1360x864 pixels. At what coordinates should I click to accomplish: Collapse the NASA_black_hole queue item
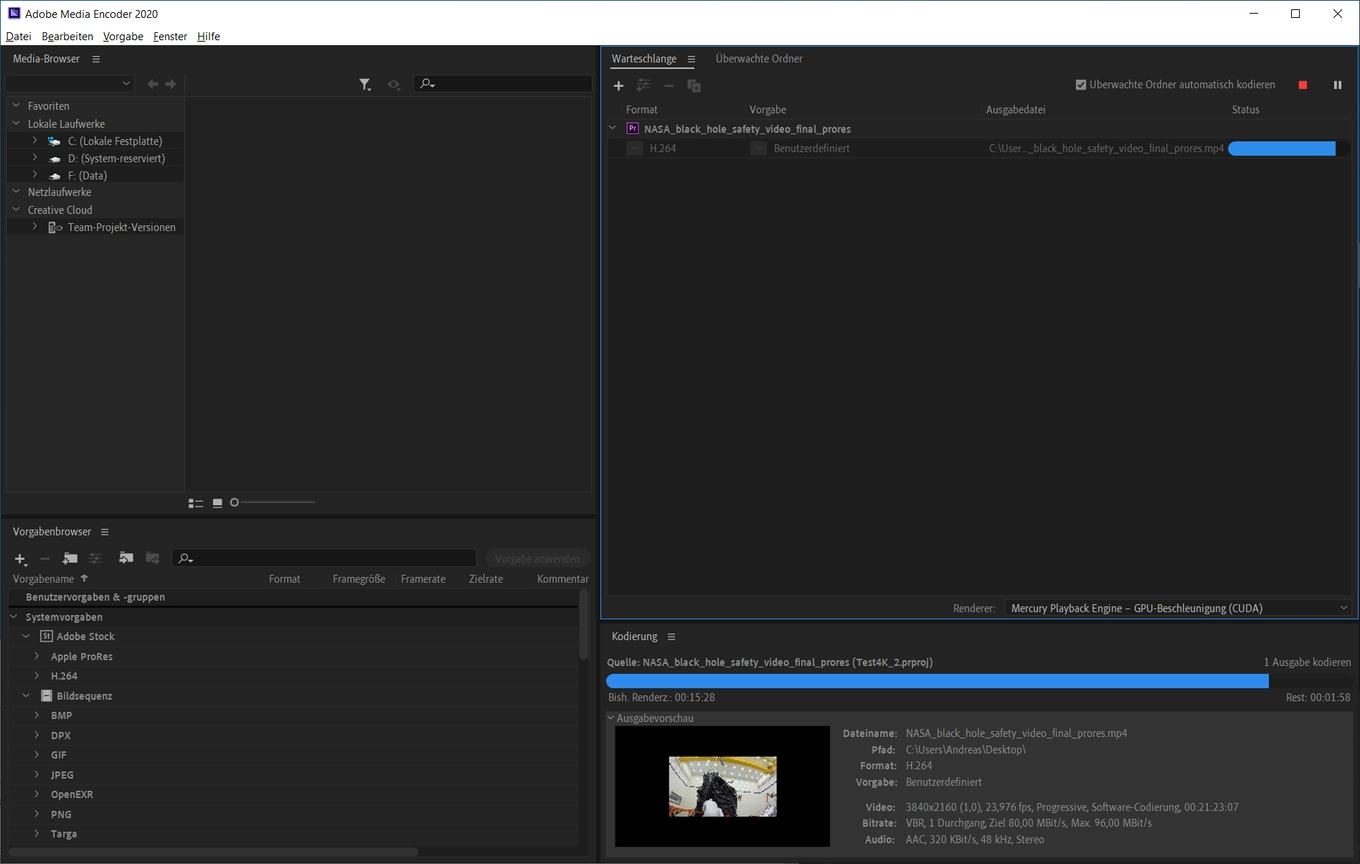tap(613, 128)
